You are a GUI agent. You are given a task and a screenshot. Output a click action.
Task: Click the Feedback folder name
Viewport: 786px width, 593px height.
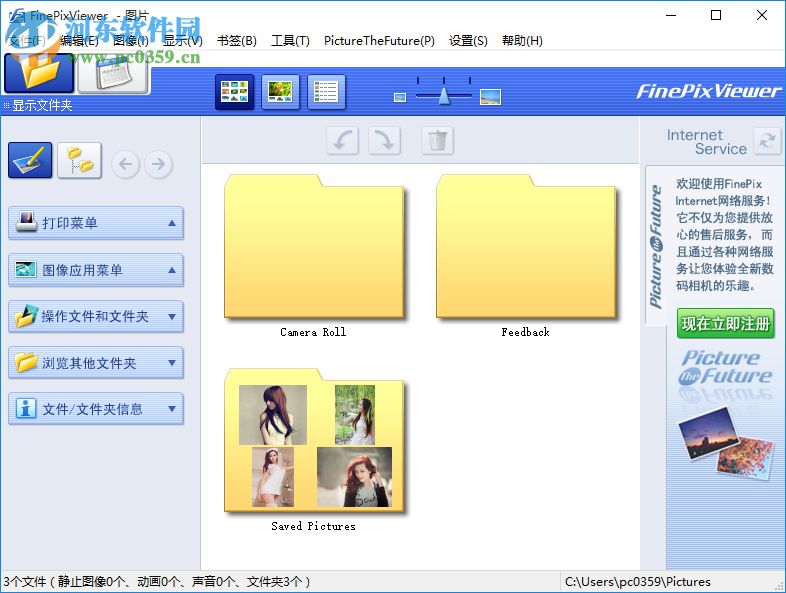pyautogui.click(x=525, y=332)
